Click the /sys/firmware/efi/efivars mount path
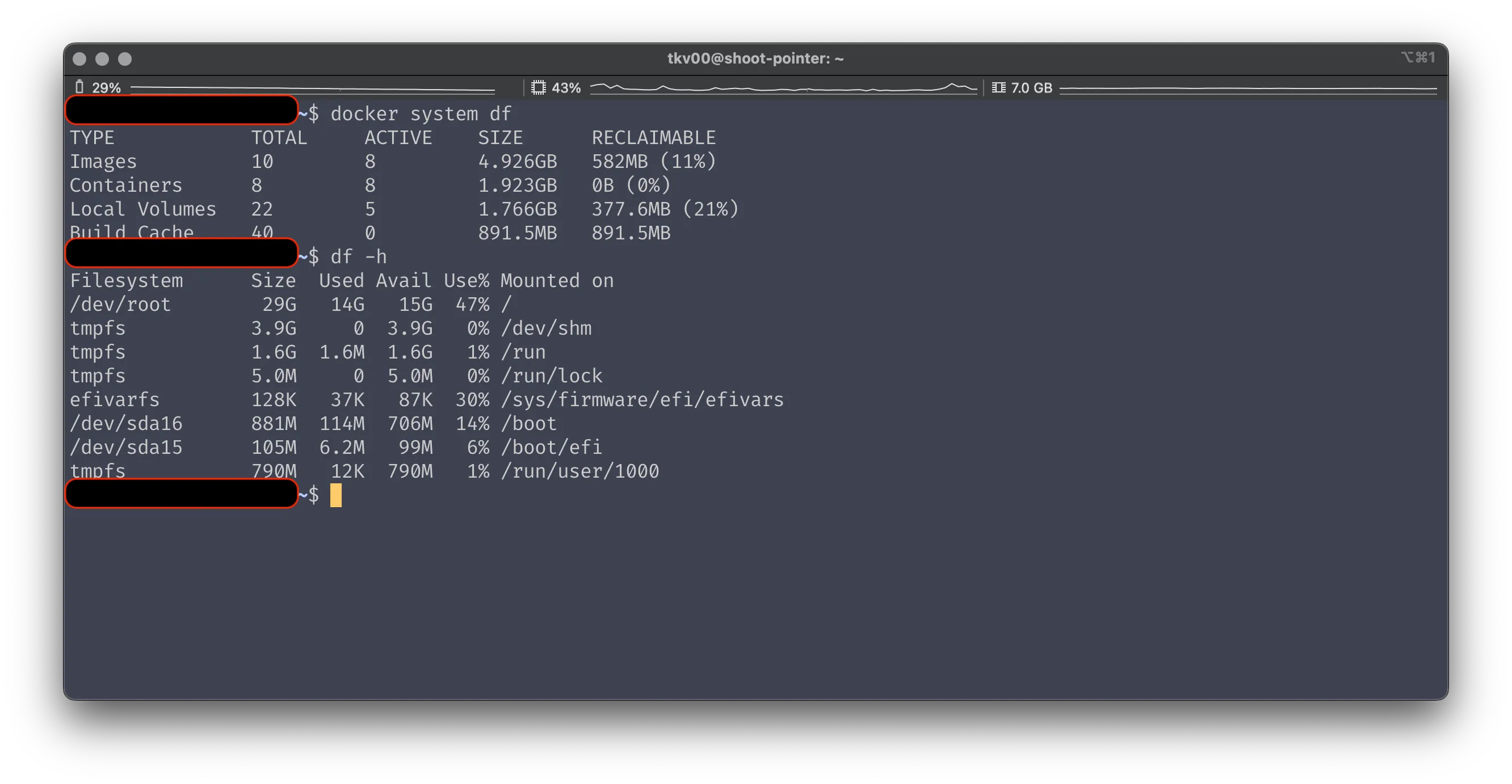The width and height of the screenshot is (1512, 784). click(x=642, y=399)
